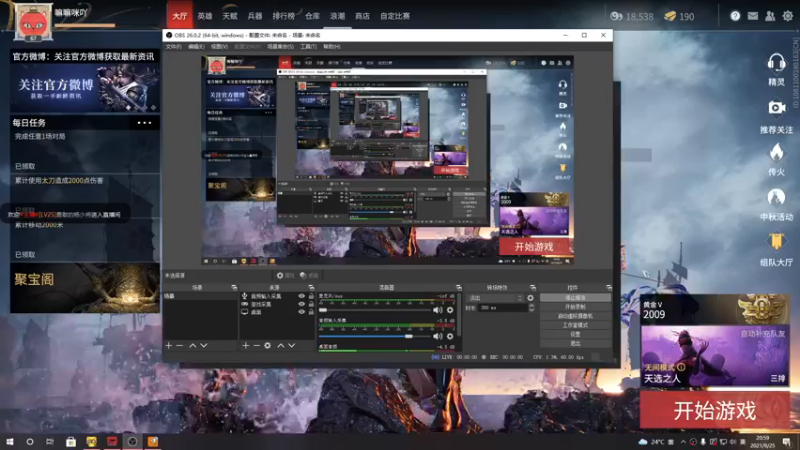The image size is (800, 450).
Task: Open OBS from the Windows taskbar
Action: point(132,442)
